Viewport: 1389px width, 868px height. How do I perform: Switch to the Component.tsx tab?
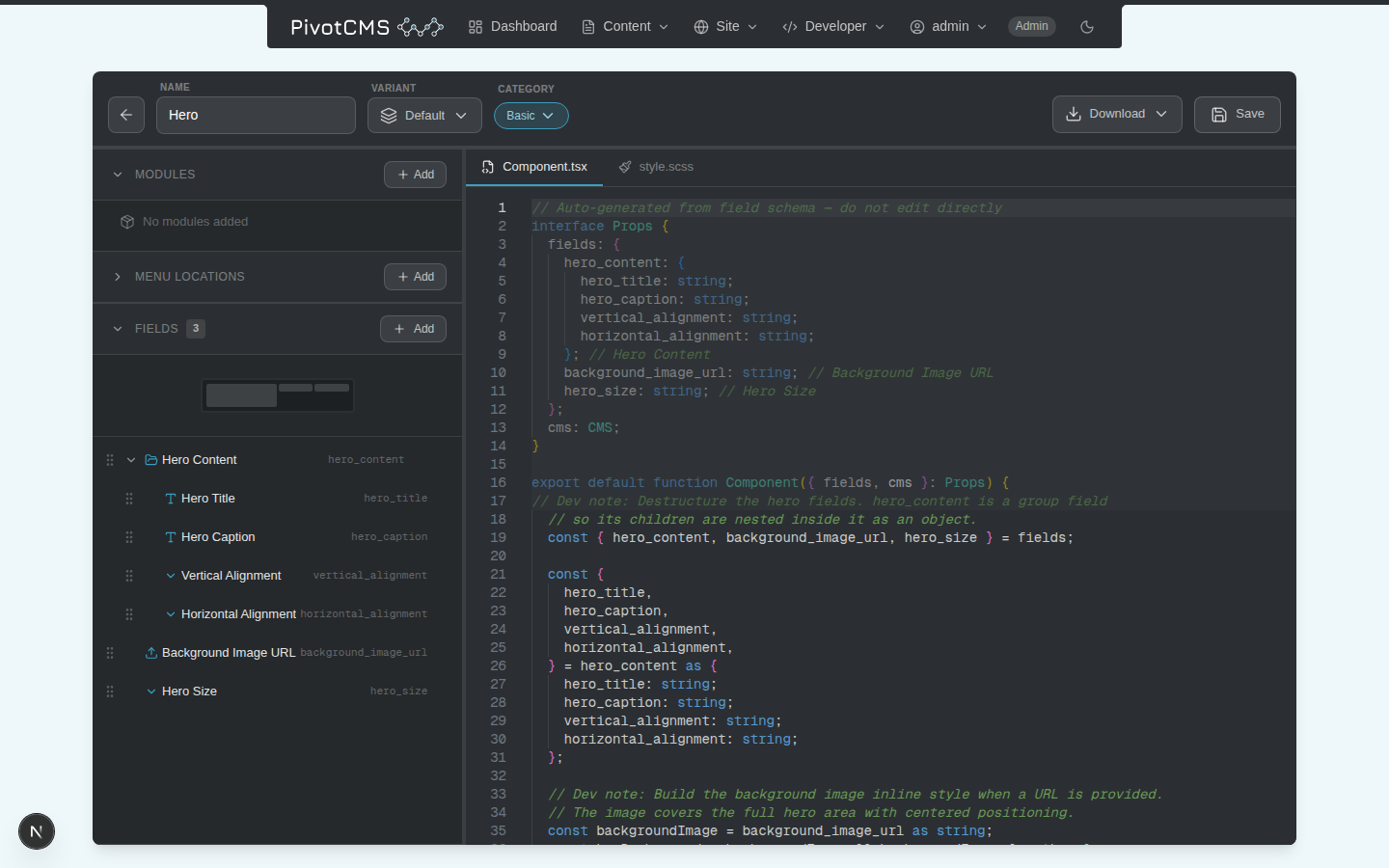(x=534, y=167)
